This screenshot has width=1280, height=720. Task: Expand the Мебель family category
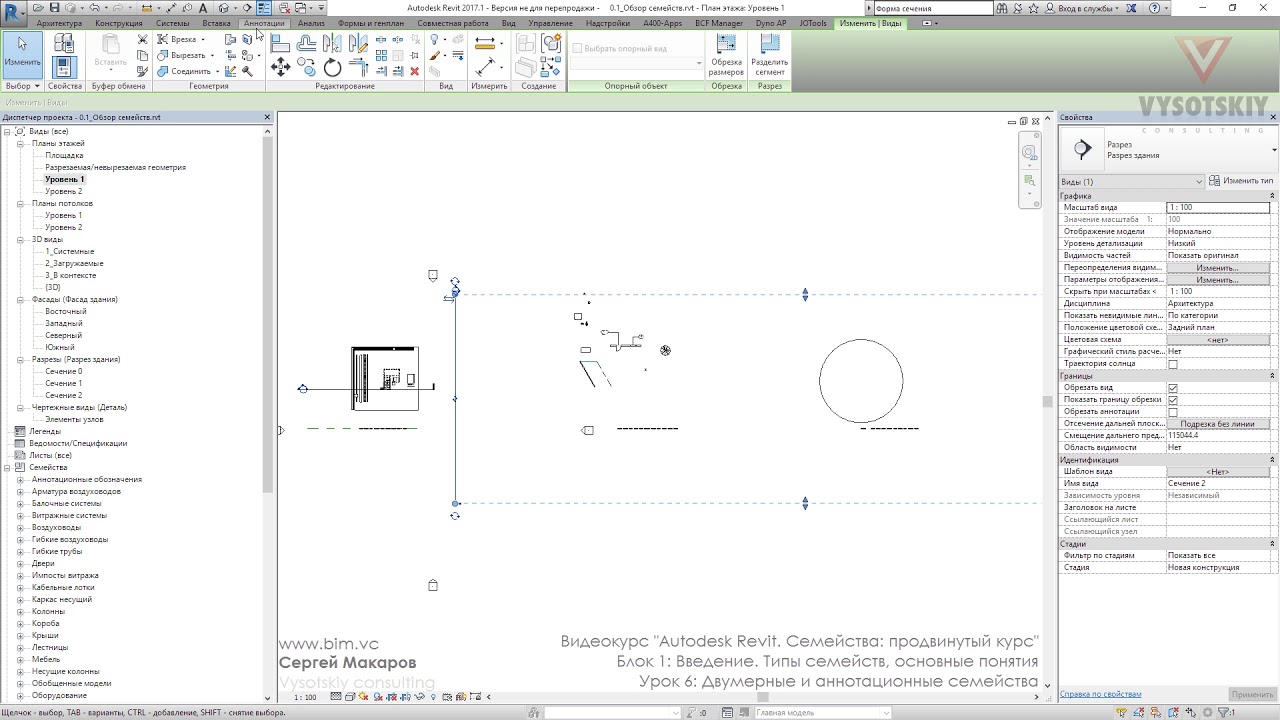click(20, 660)
